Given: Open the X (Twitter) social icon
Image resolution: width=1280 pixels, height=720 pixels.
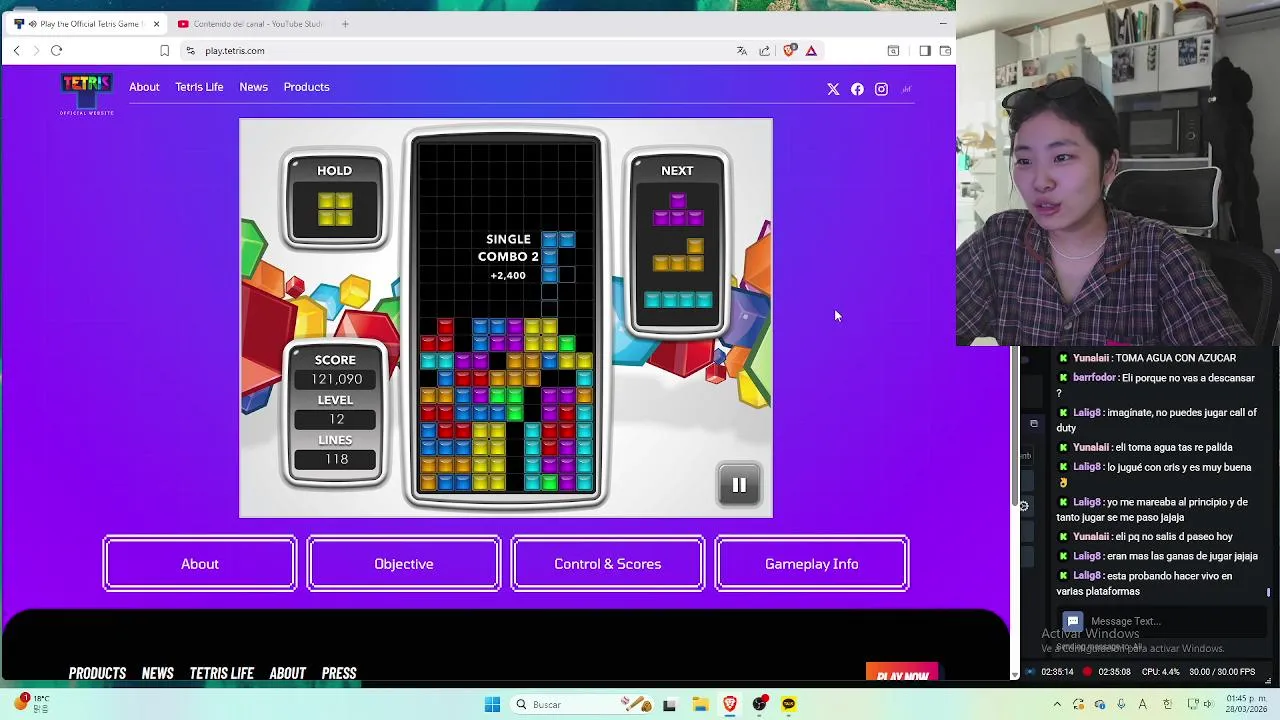Looking at the screenshot, I should click(833, 89).
